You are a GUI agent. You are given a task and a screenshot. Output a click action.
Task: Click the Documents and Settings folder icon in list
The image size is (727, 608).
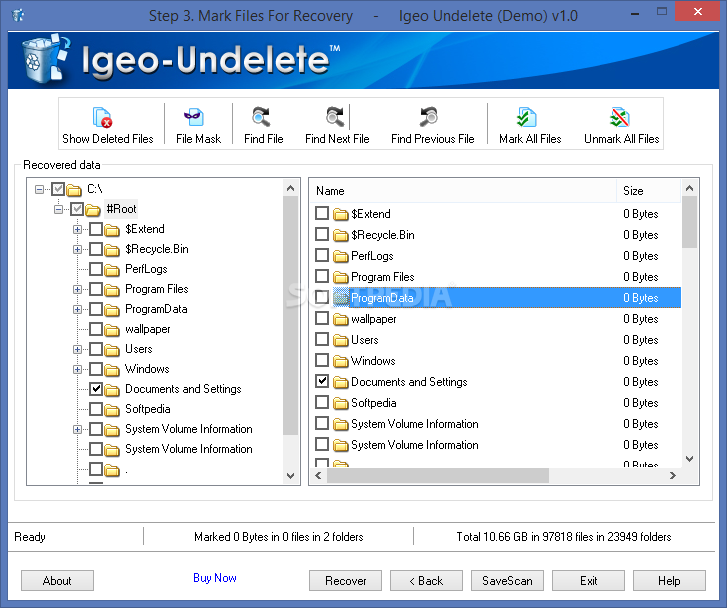[341, 382]
